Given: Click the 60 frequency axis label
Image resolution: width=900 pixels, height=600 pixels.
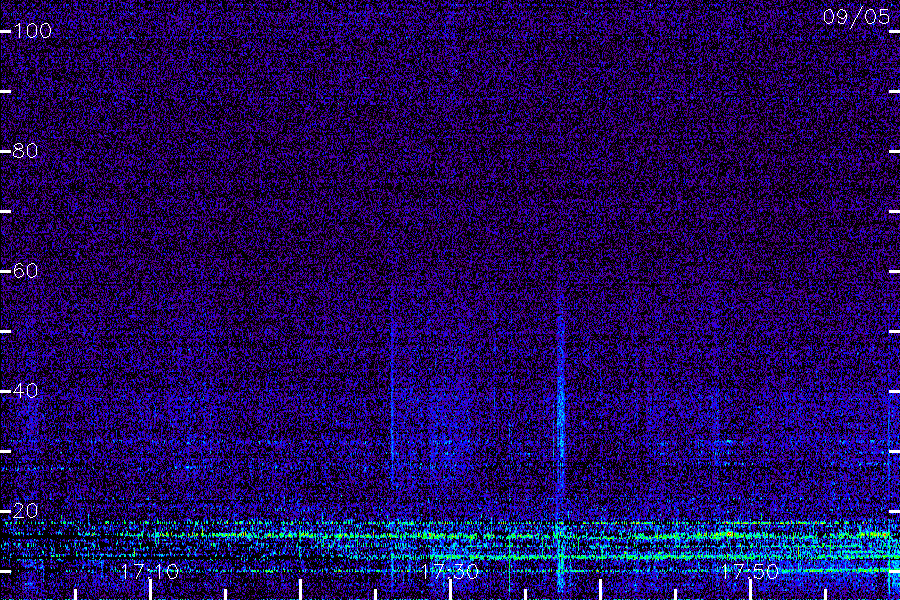Looking at the screenshot, I should tap(26, 270).
